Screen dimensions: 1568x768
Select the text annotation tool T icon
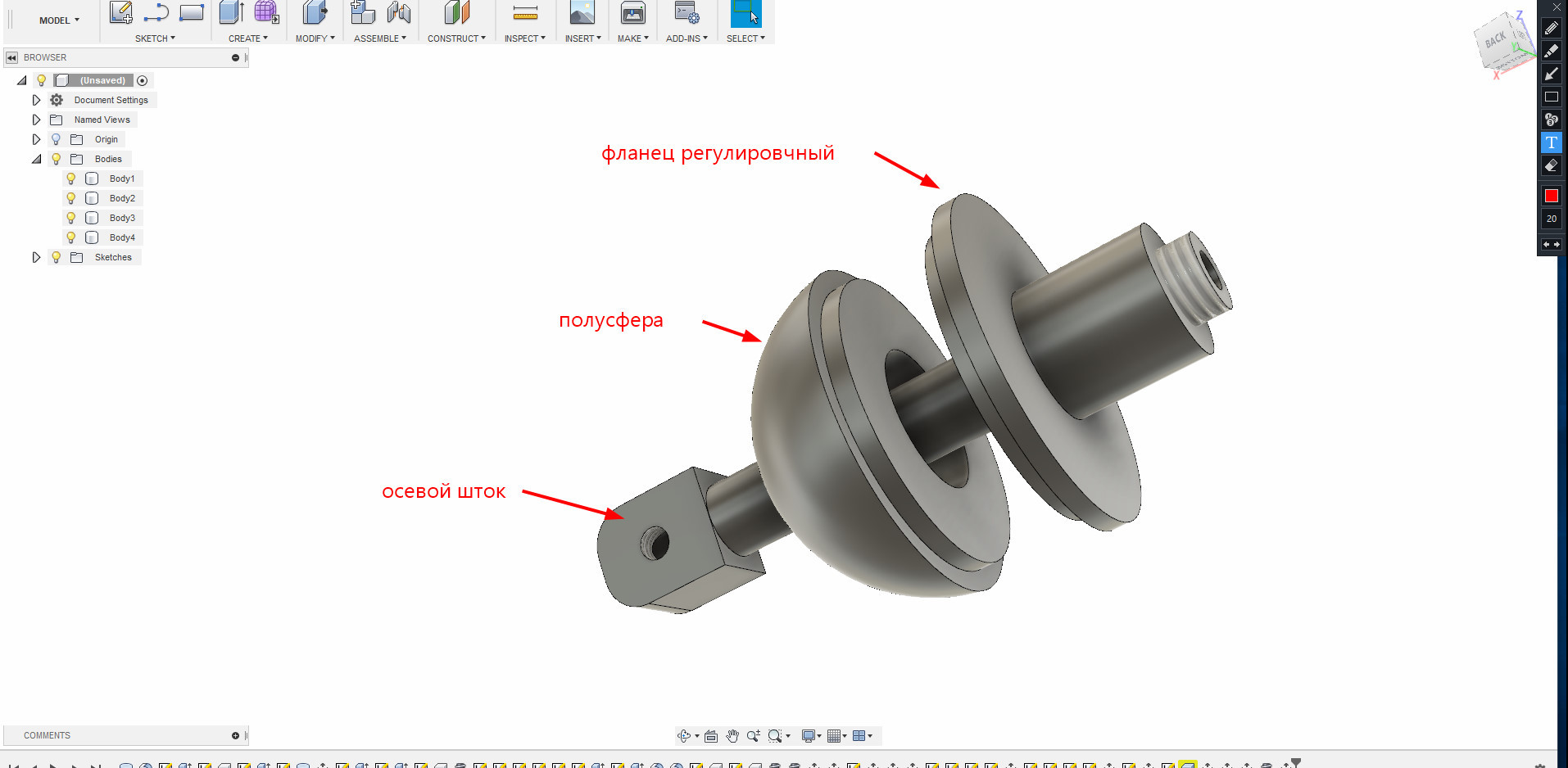pos(1551,142)
